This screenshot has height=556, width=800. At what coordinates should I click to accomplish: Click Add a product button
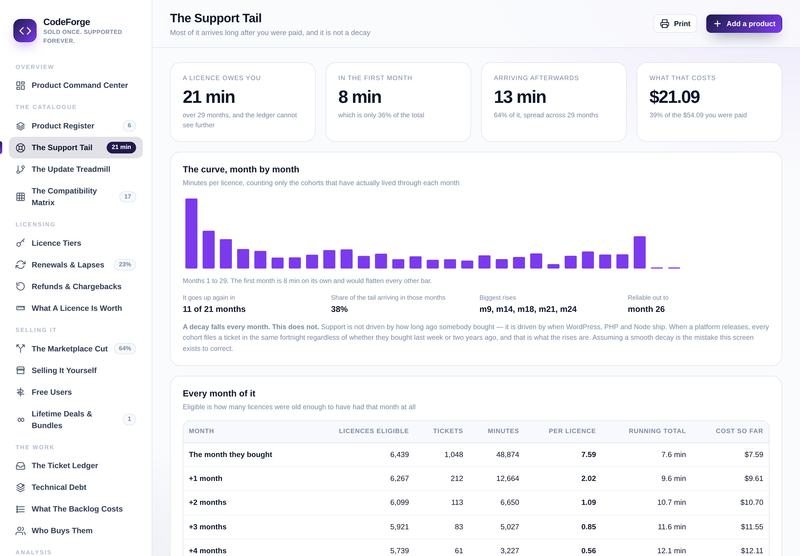(x=744, y=24)
